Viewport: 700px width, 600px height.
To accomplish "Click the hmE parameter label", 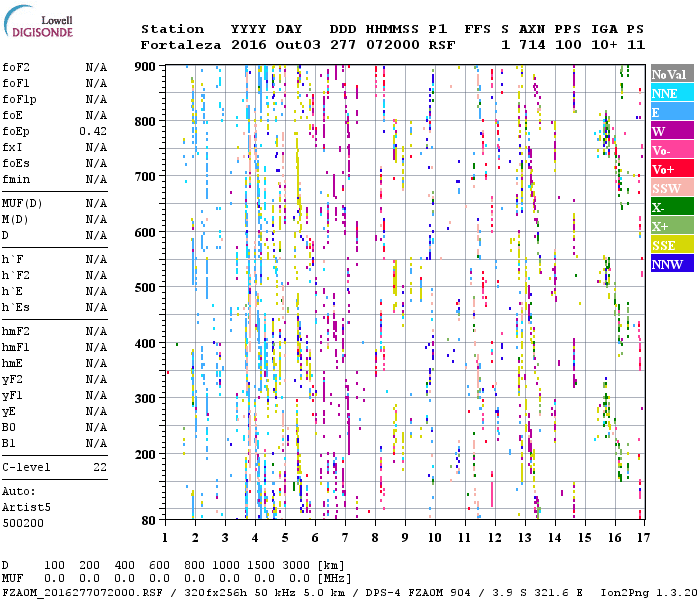I will (12, 363).
